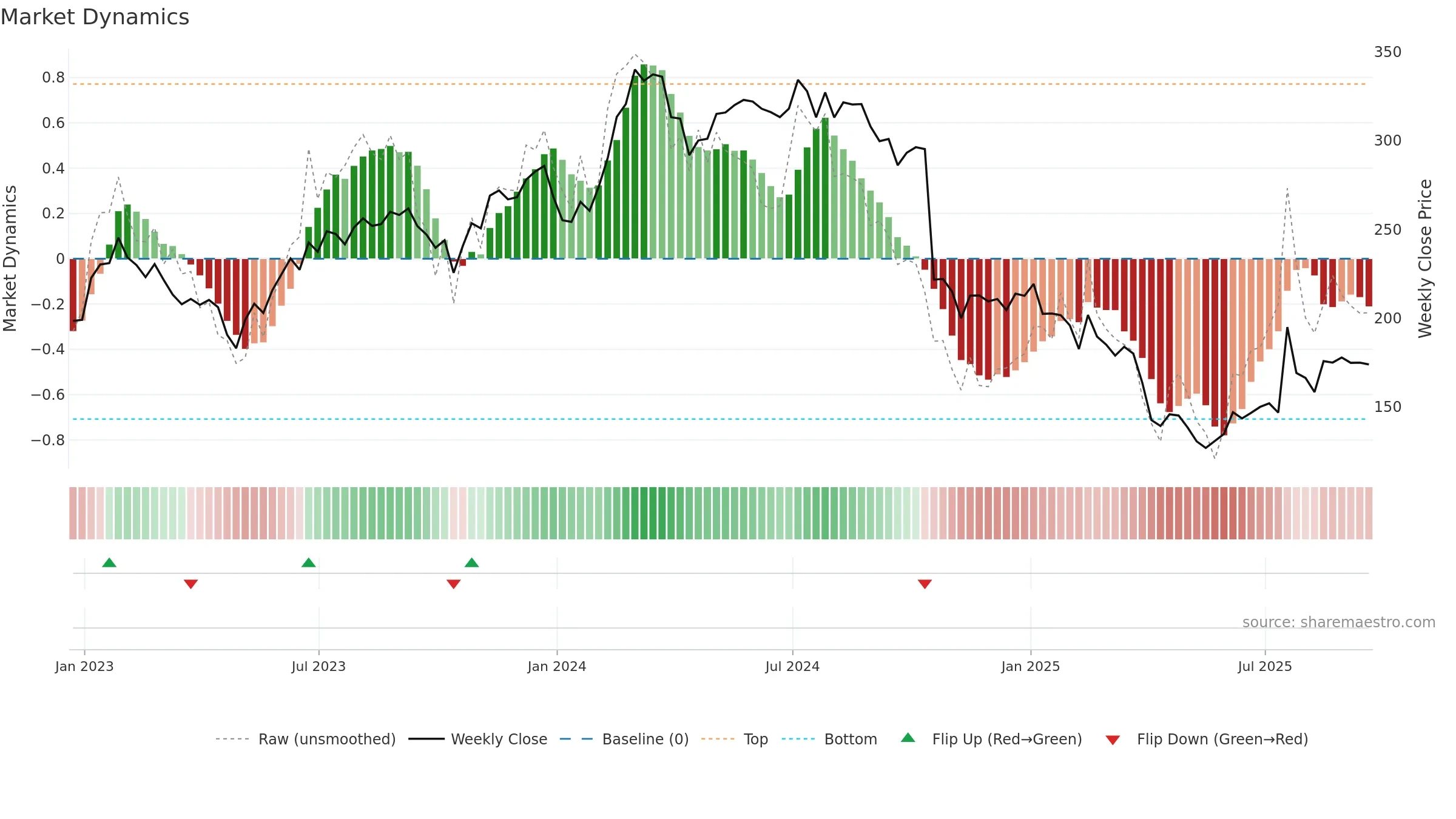This screenshot has height=819, width=1456.
Task: Click the last pink heatmap cell of the strip
Action: pyautogui.click(x=1369, y=513)
